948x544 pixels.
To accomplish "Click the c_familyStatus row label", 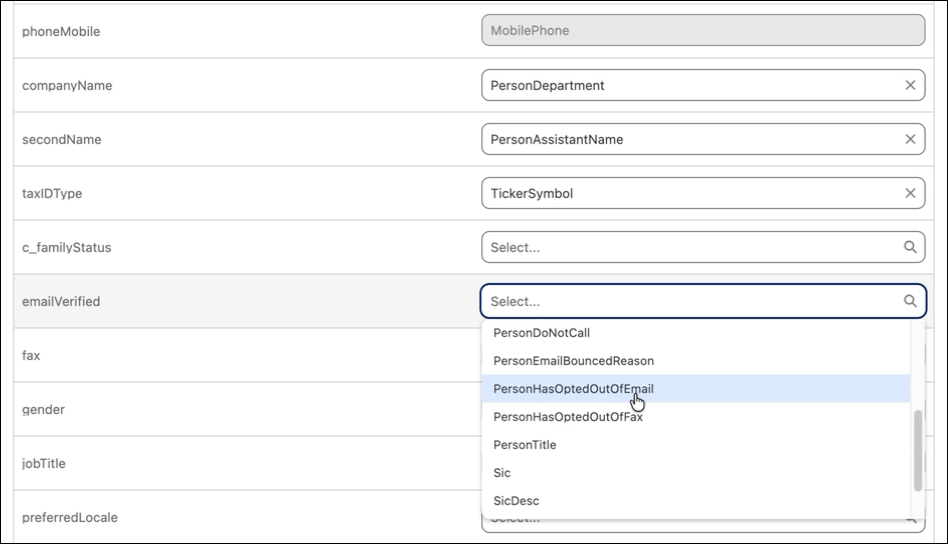I will tap(67, 247).
